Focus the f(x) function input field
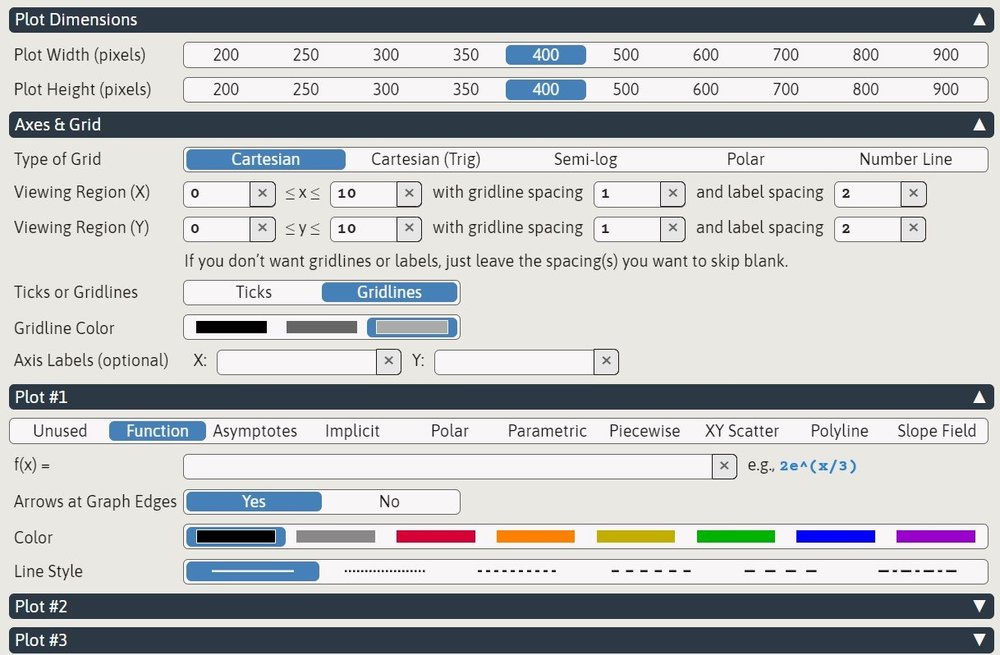The image size is (1000, 655). point(448,466)
